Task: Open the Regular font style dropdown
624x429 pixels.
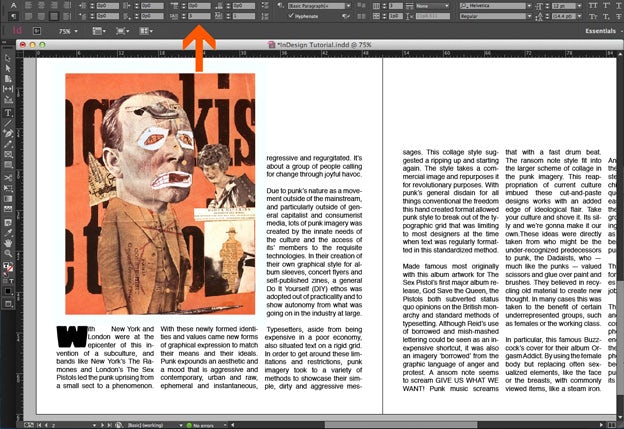Action: [529, 16]
